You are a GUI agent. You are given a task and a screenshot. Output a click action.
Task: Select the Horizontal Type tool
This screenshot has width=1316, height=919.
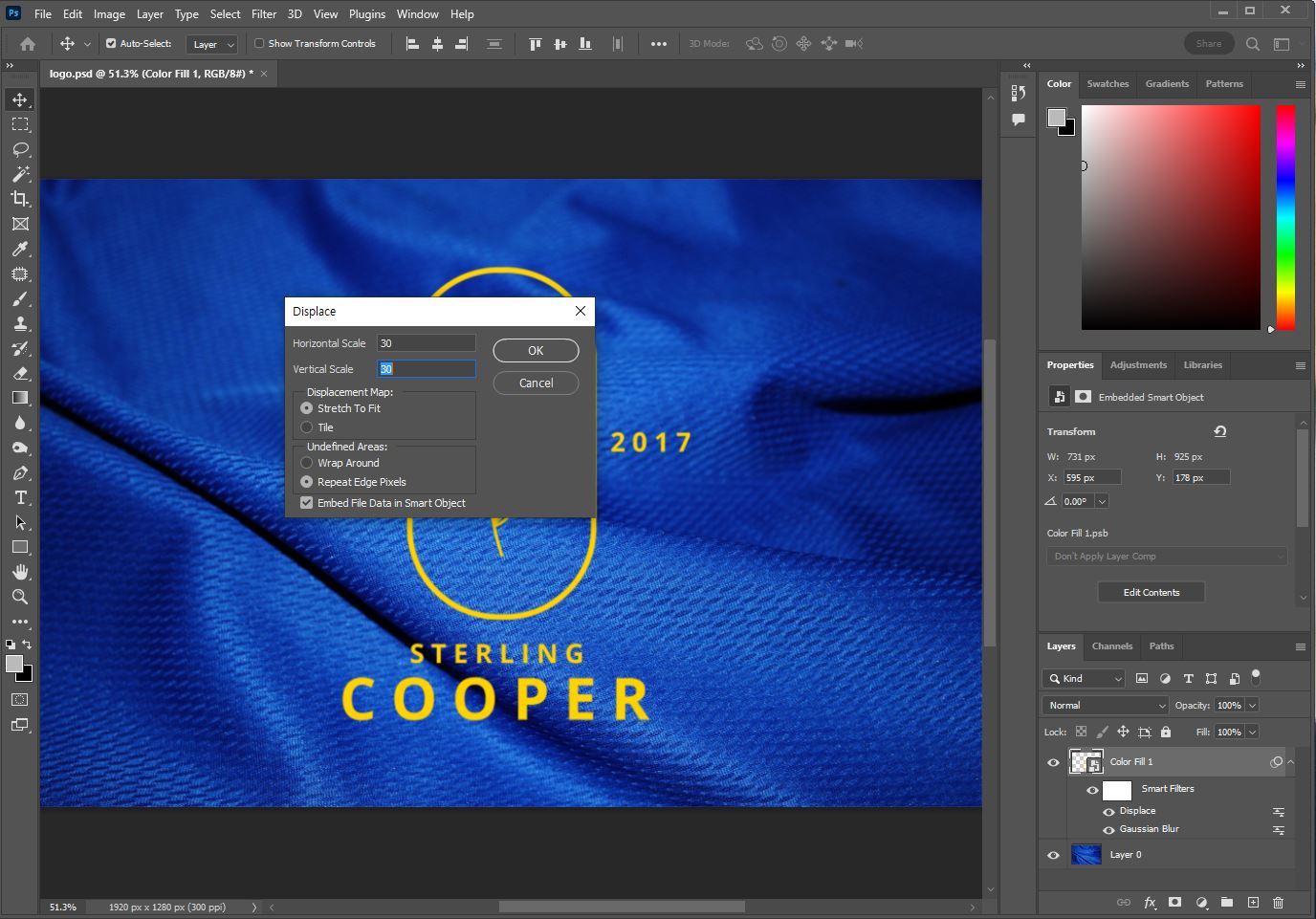point(20,497)
